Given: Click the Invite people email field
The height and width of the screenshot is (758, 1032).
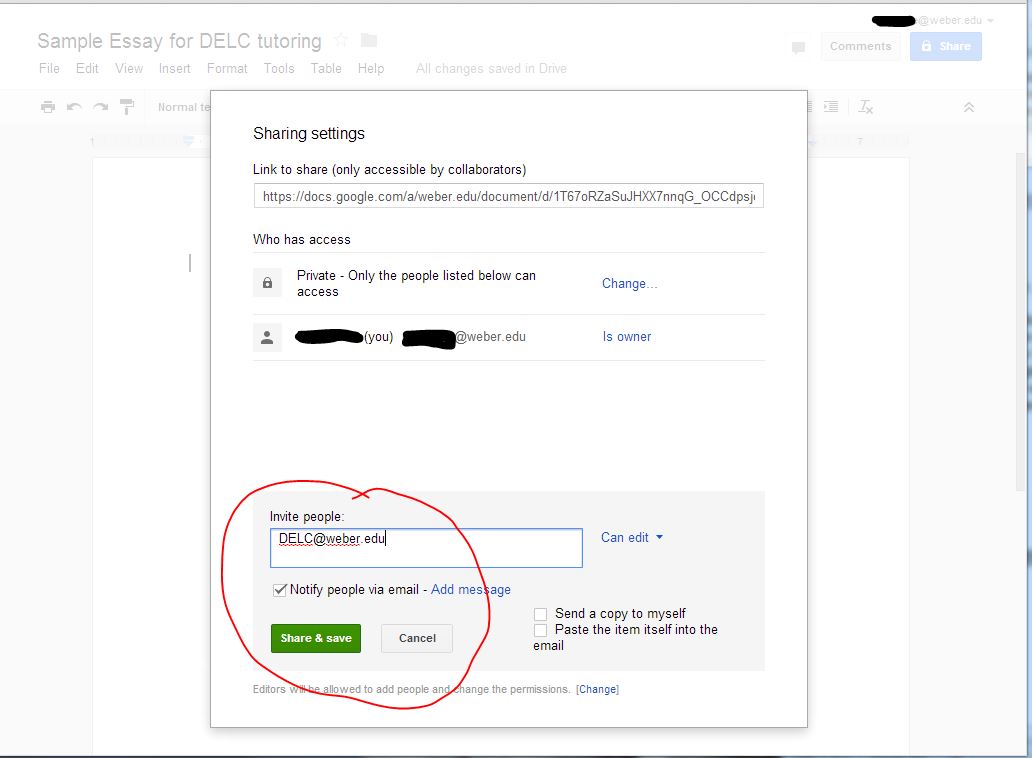Looking at the screenshot, I should (426, 548).
